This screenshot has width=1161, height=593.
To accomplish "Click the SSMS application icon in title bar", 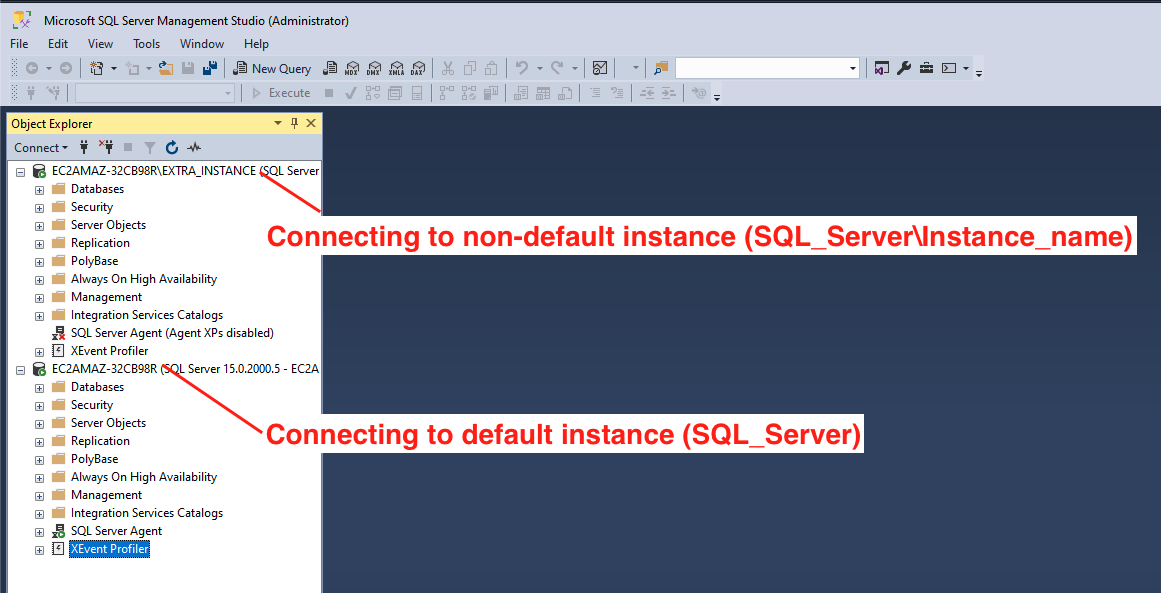I will 21,20.
